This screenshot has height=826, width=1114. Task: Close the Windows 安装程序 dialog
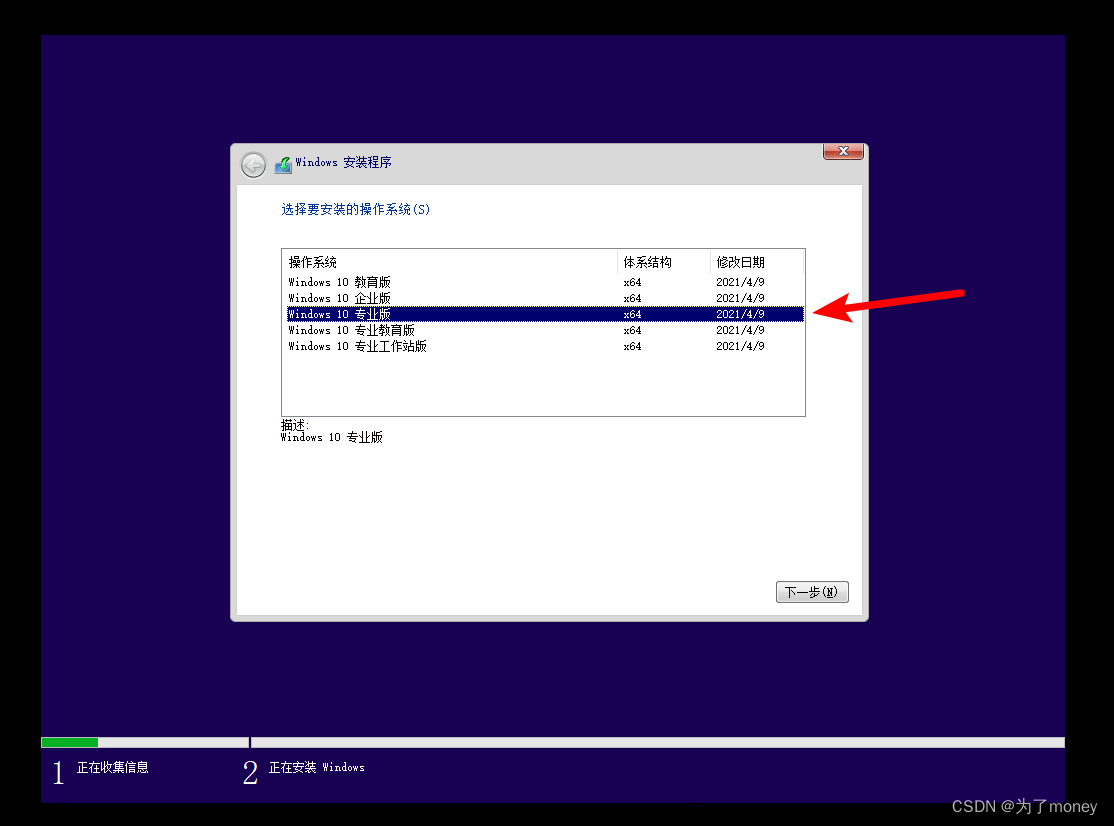[843, 151]
